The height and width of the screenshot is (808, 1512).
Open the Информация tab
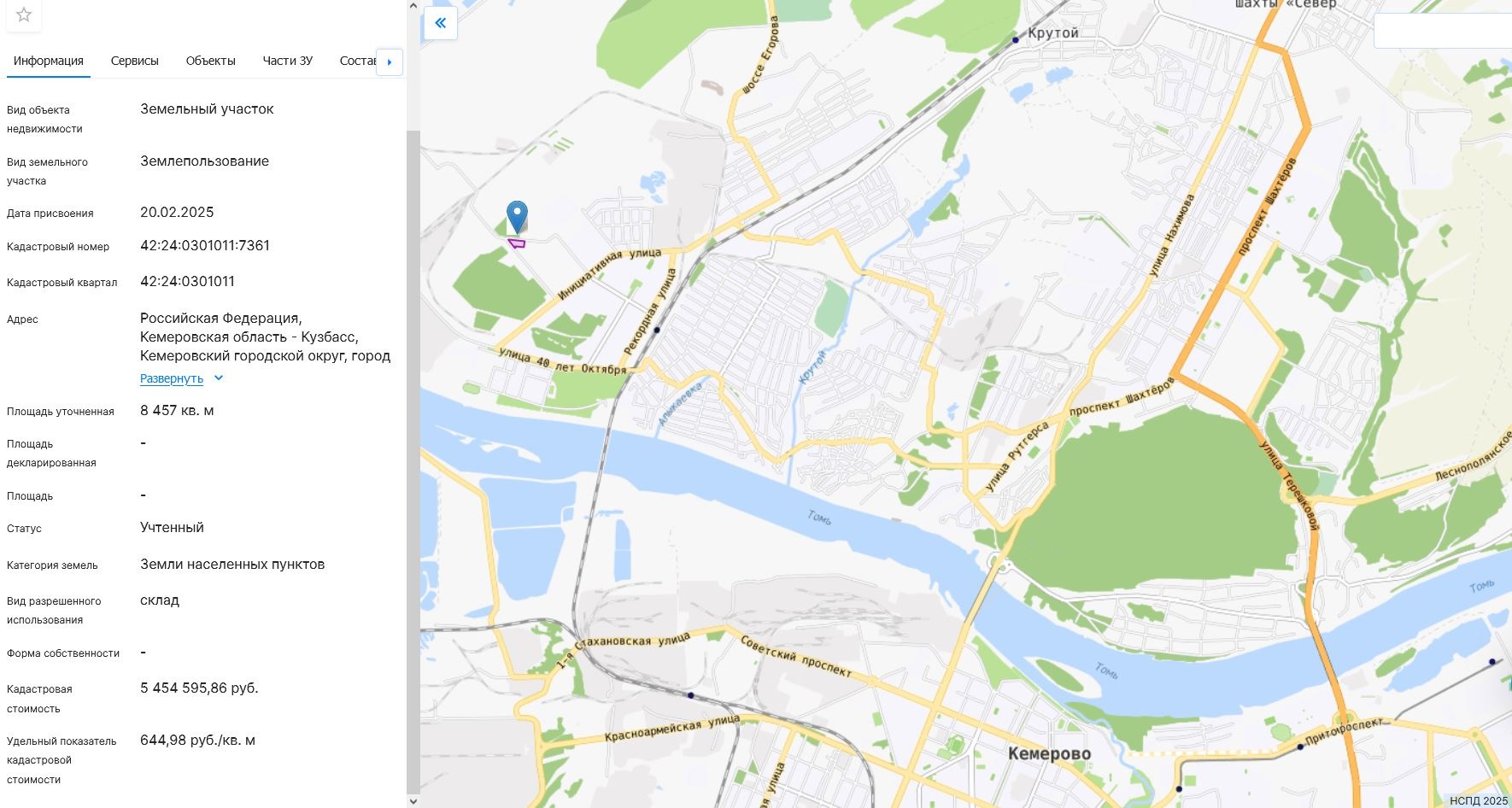click(49, 61)
